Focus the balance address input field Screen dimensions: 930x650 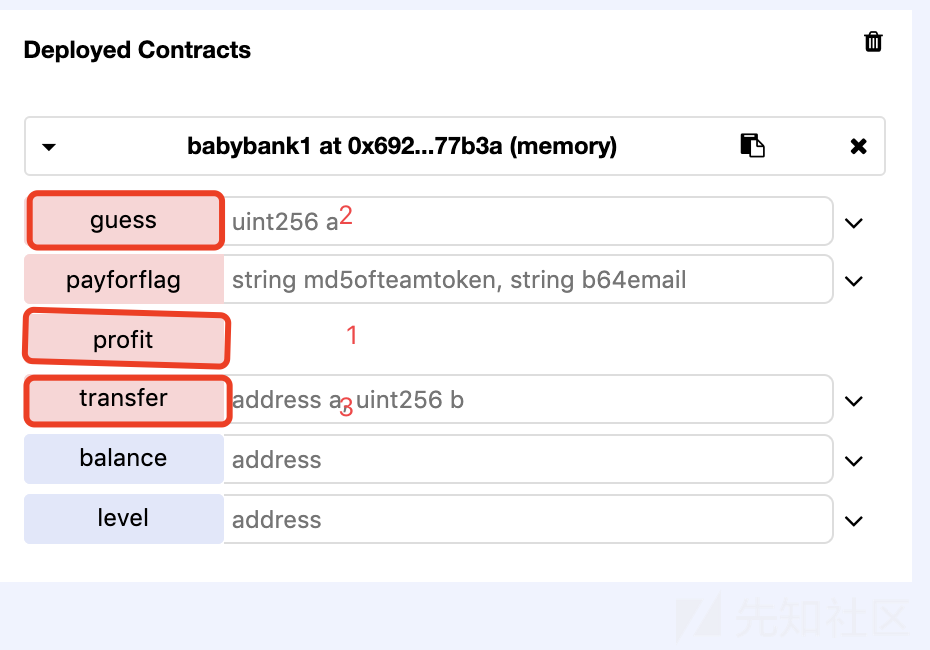[x=528, y=458]
